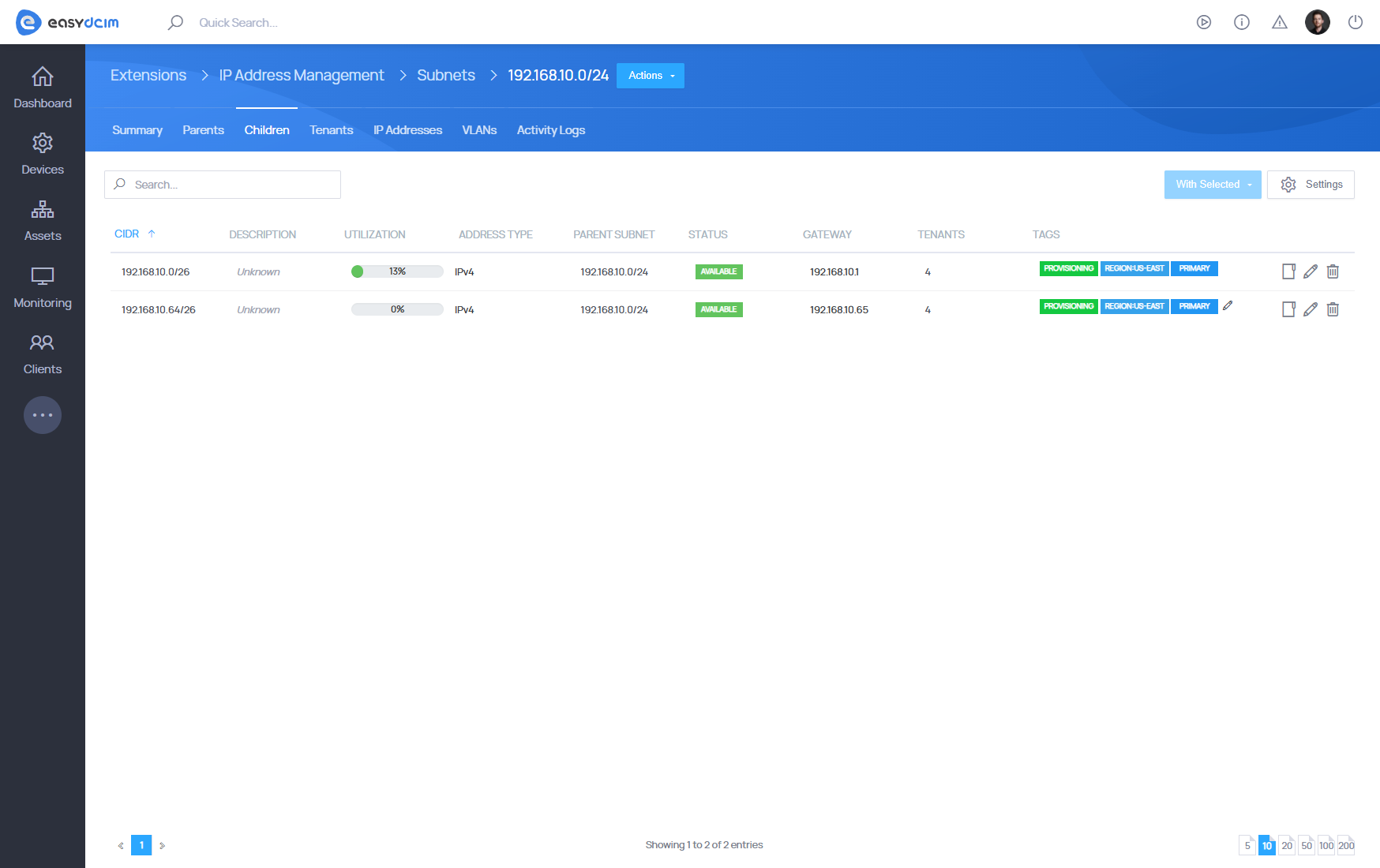Go to next page arrow in pagination

pyautogui.click(x=162, y=845)
